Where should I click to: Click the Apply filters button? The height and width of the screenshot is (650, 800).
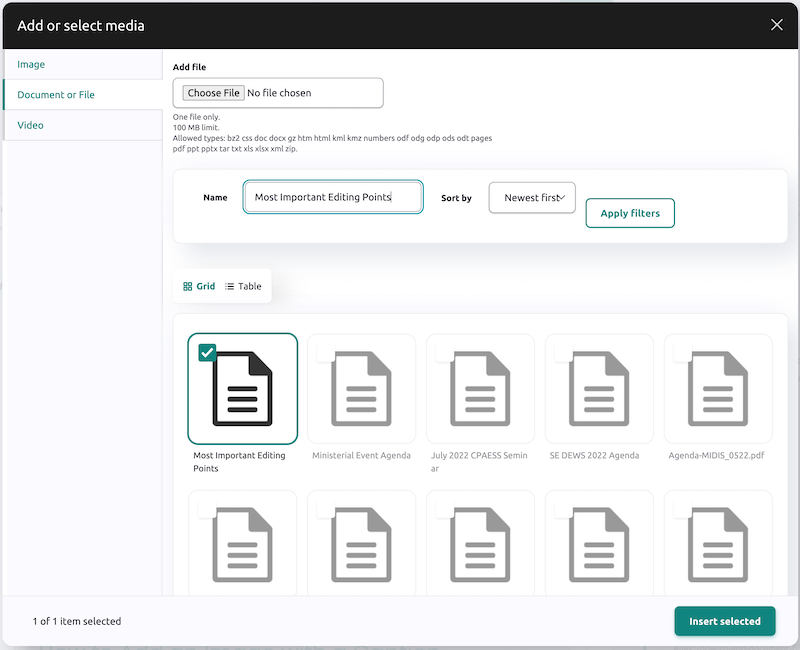click(x=630, y=213)
